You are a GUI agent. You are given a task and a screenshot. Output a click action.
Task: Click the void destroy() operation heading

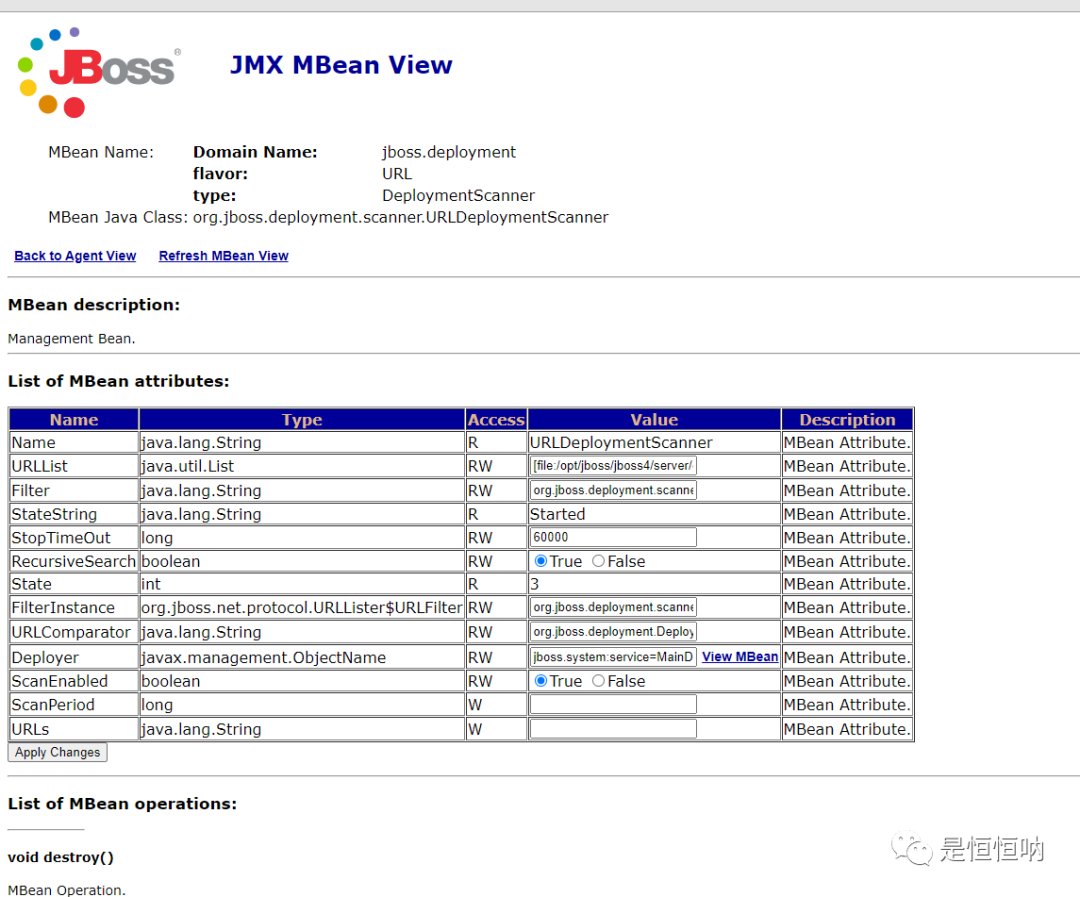61,858
